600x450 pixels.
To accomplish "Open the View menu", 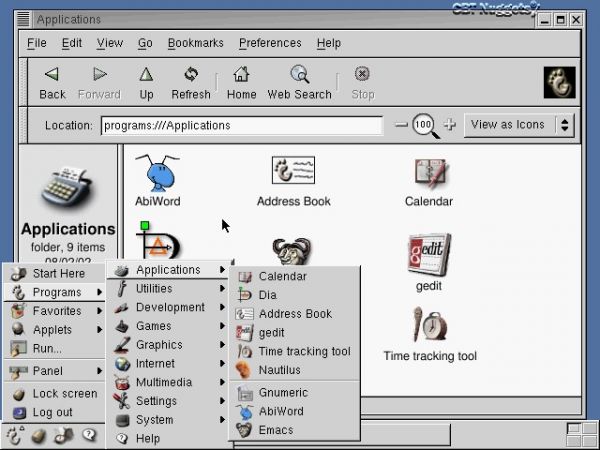I will point(109,43).
